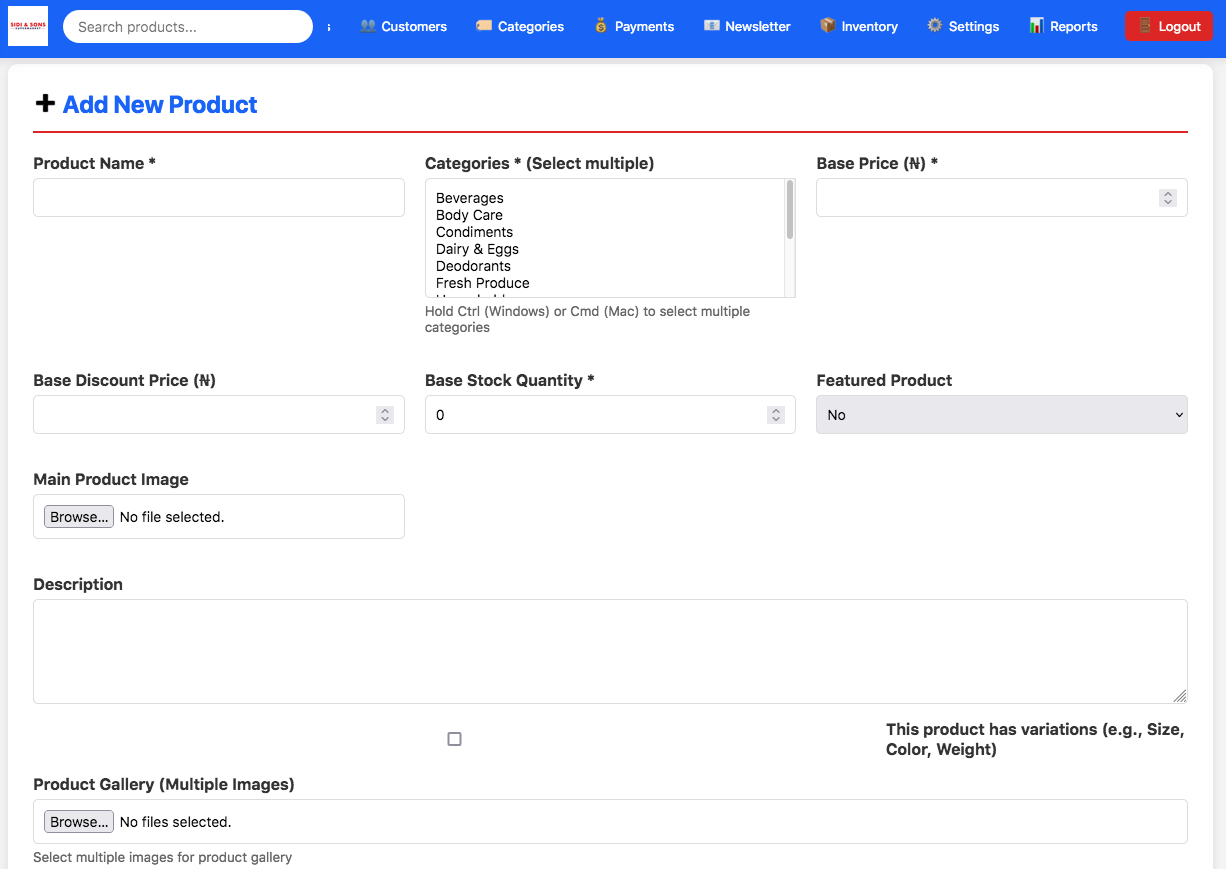
Task: Click the Sidi & Sons logo
Action: (x=28, y=26)
